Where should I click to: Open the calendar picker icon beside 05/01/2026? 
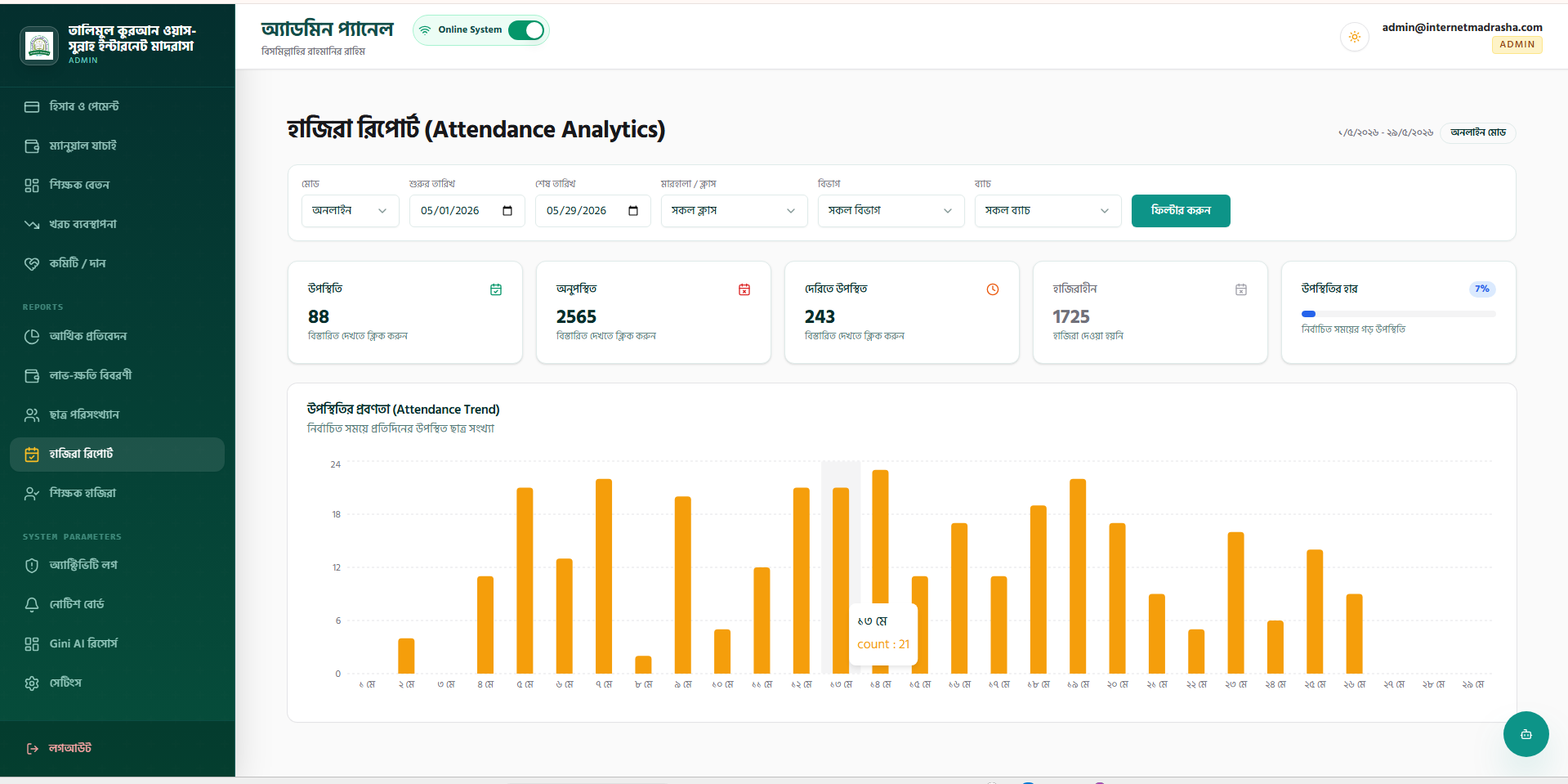[x=507, y=211]
